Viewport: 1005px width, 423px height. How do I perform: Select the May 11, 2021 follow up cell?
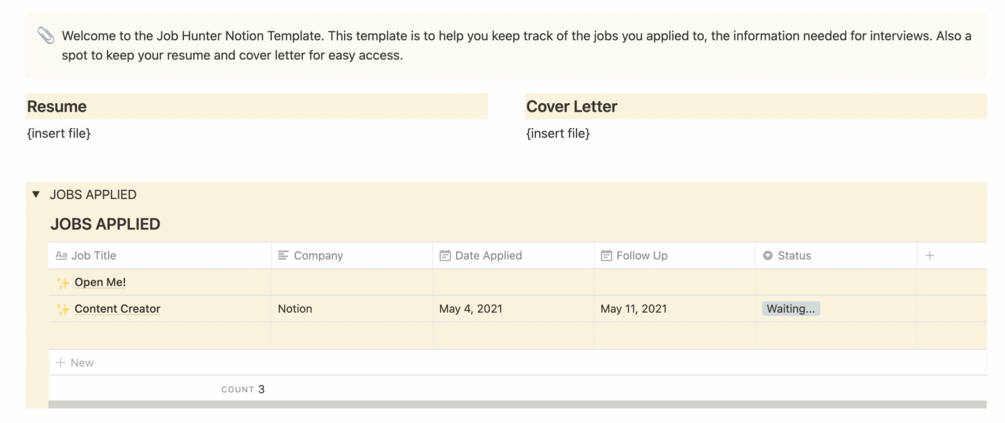[634, 310]
